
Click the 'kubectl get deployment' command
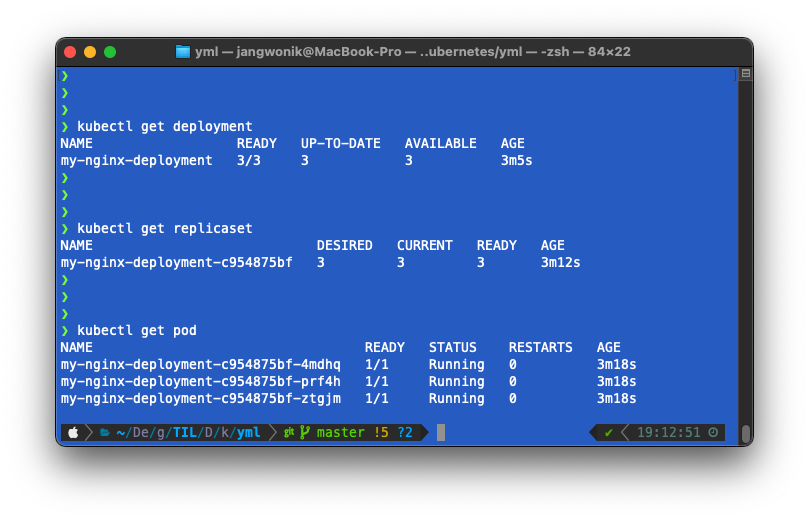coord(165,126)
